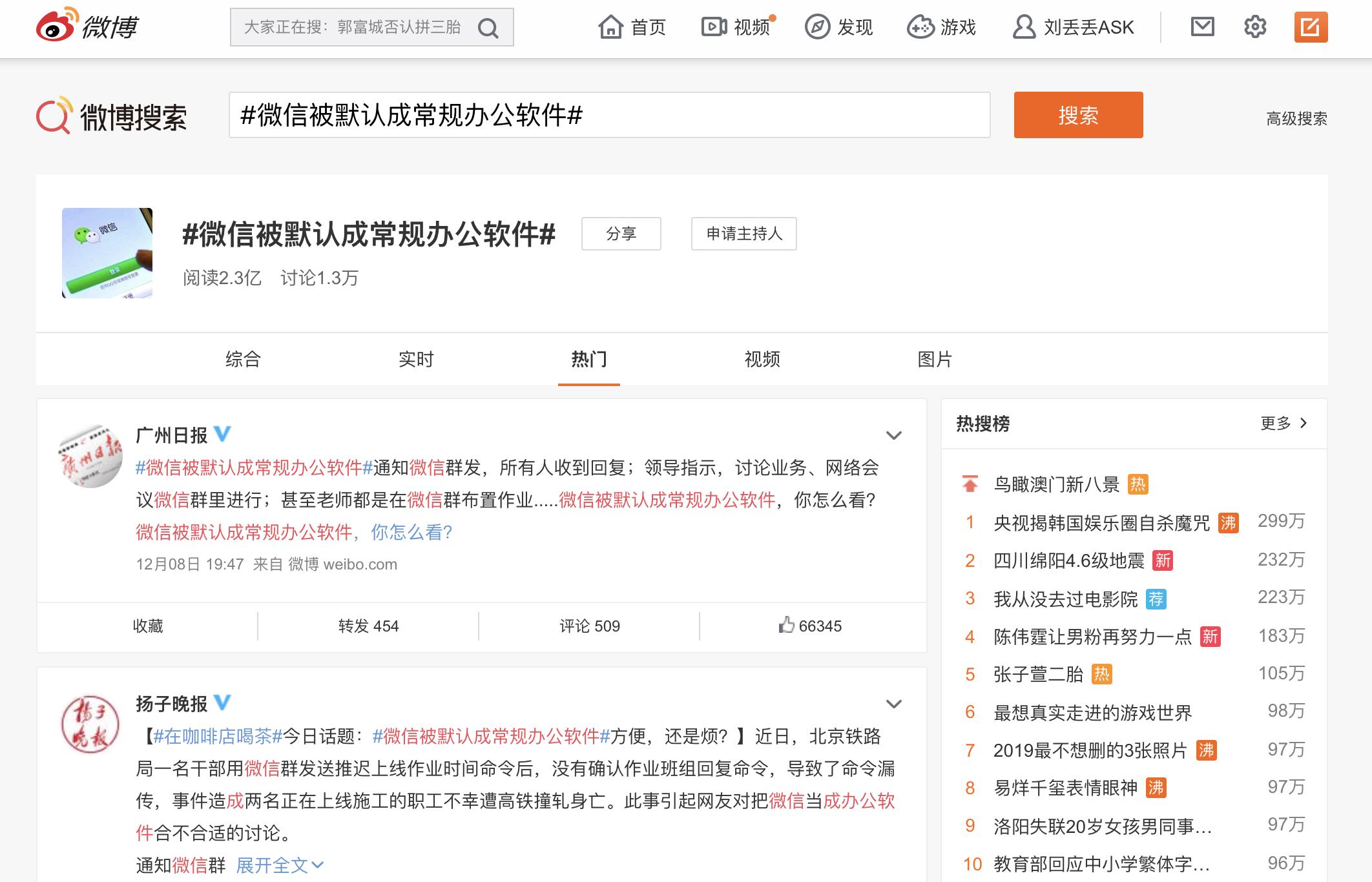Click the 沸 badge beside 央视揭韩国娱乐圈自杀魔咒

(1228, 522)
